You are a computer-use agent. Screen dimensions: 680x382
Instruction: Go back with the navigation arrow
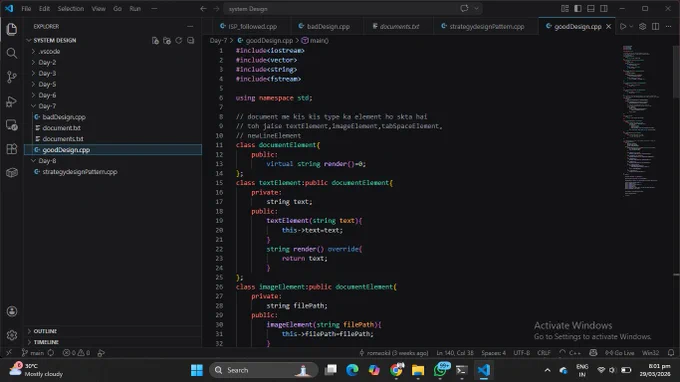203,9
